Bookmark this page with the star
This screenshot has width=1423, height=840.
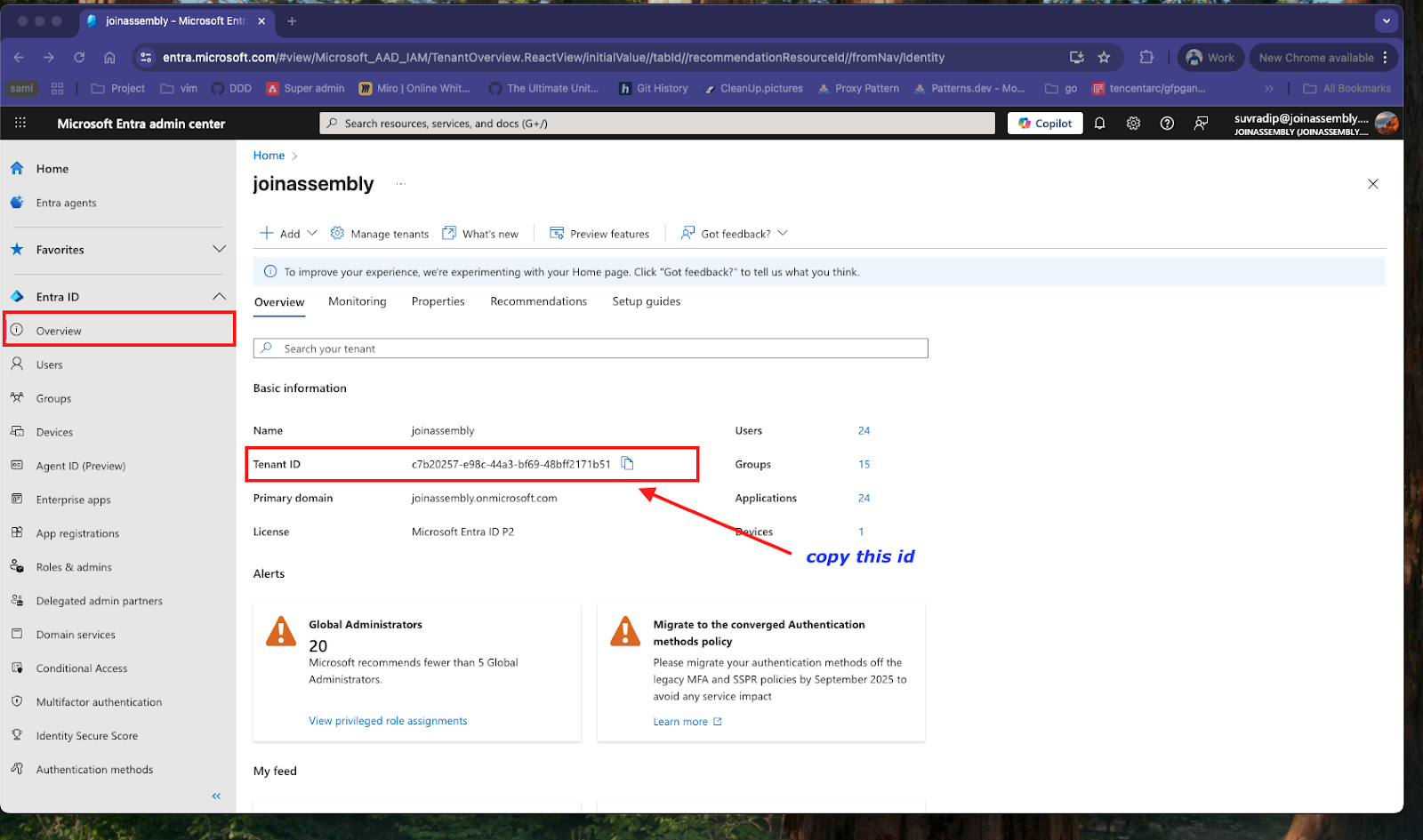click(1104, 58)
